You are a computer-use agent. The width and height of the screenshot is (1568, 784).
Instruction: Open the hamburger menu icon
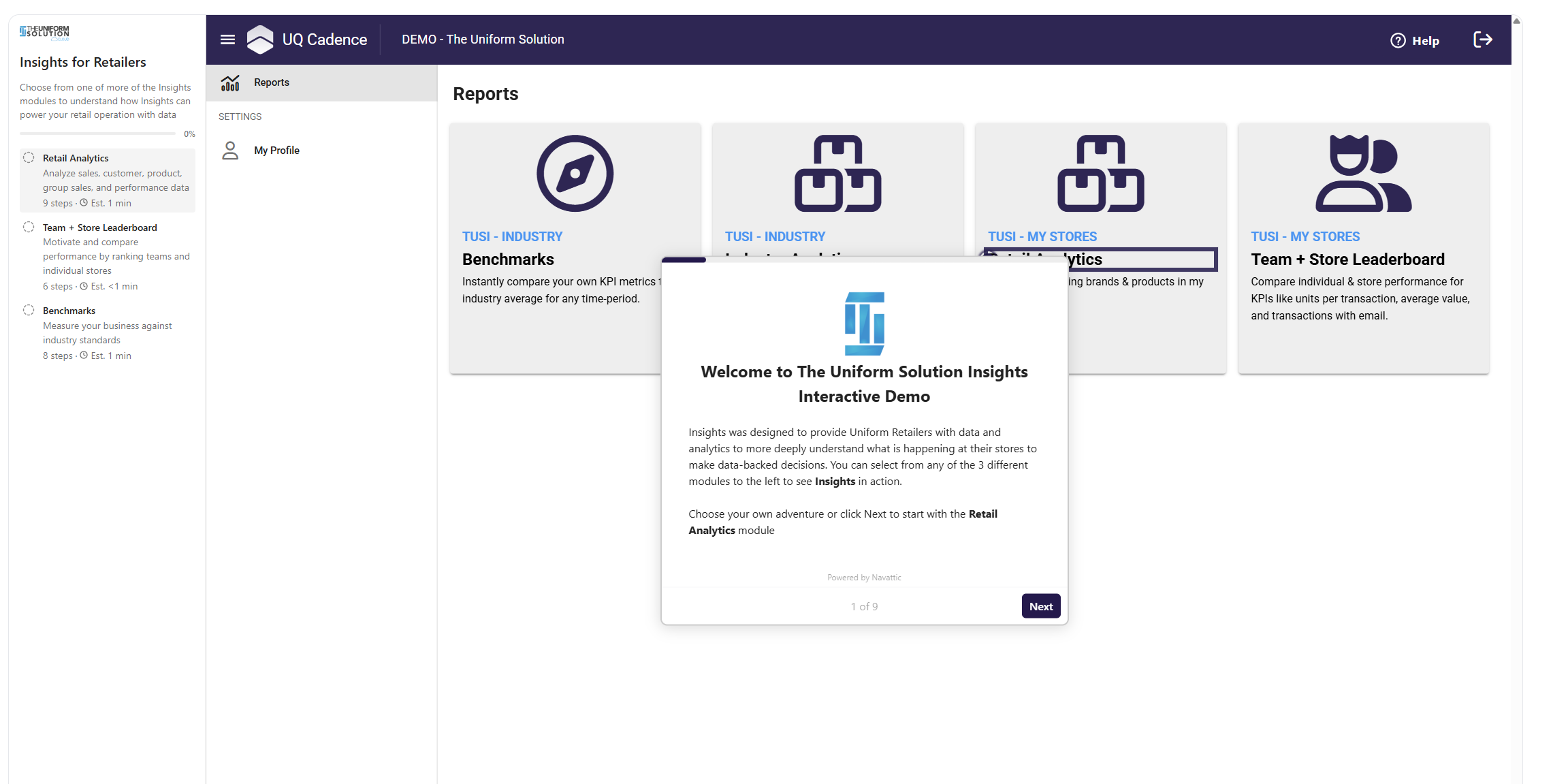[x=227, y=40]
